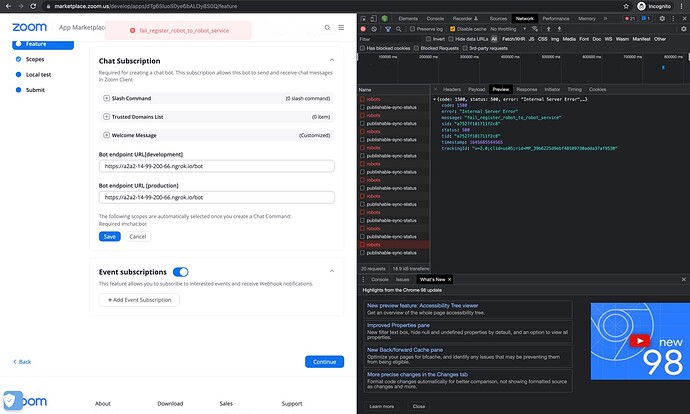Bookmark the page with the star icon
The image size is (690, 414).
626,6
